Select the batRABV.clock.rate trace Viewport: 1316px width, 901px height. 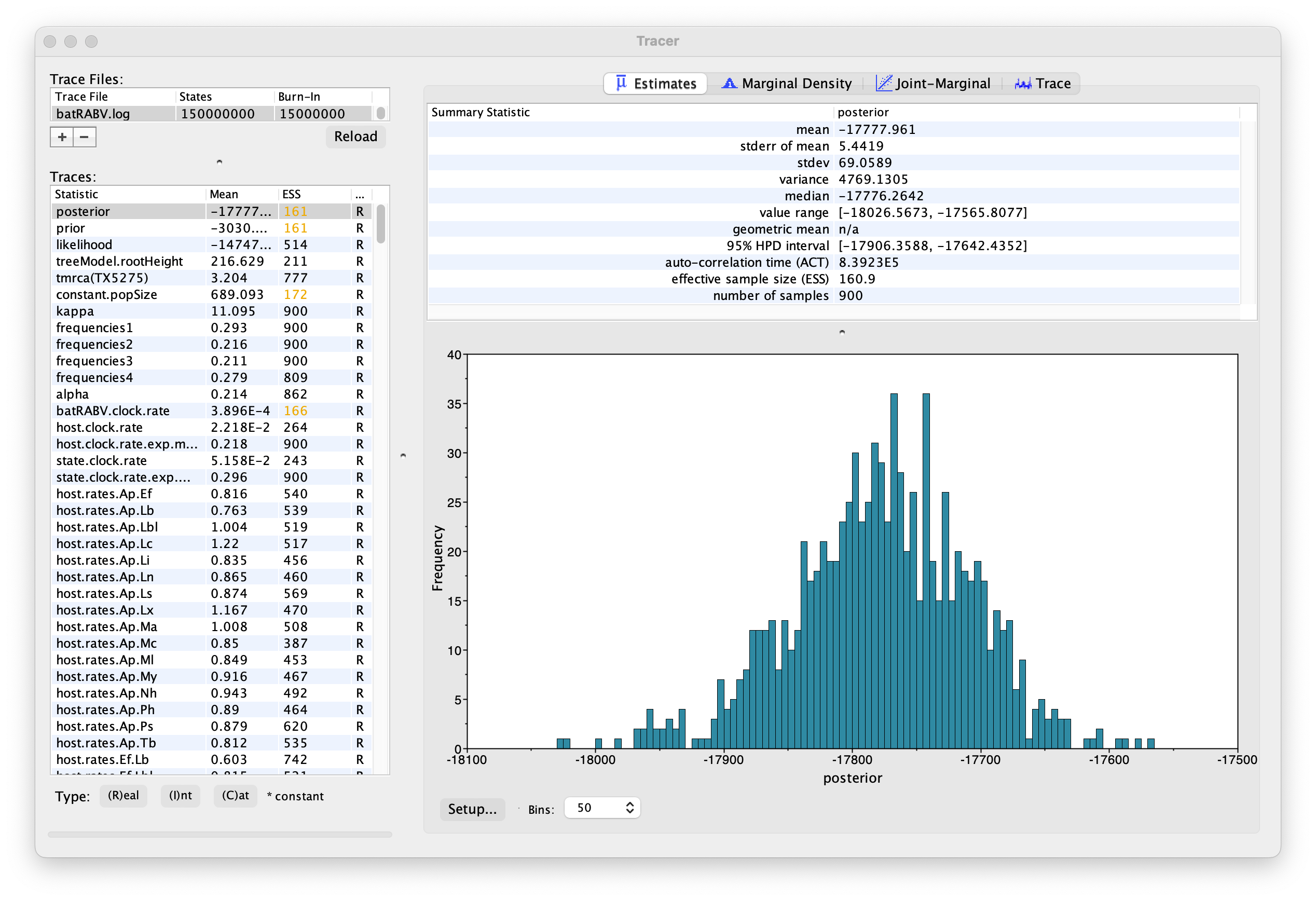pyautogui.click(x=212, y=411)
